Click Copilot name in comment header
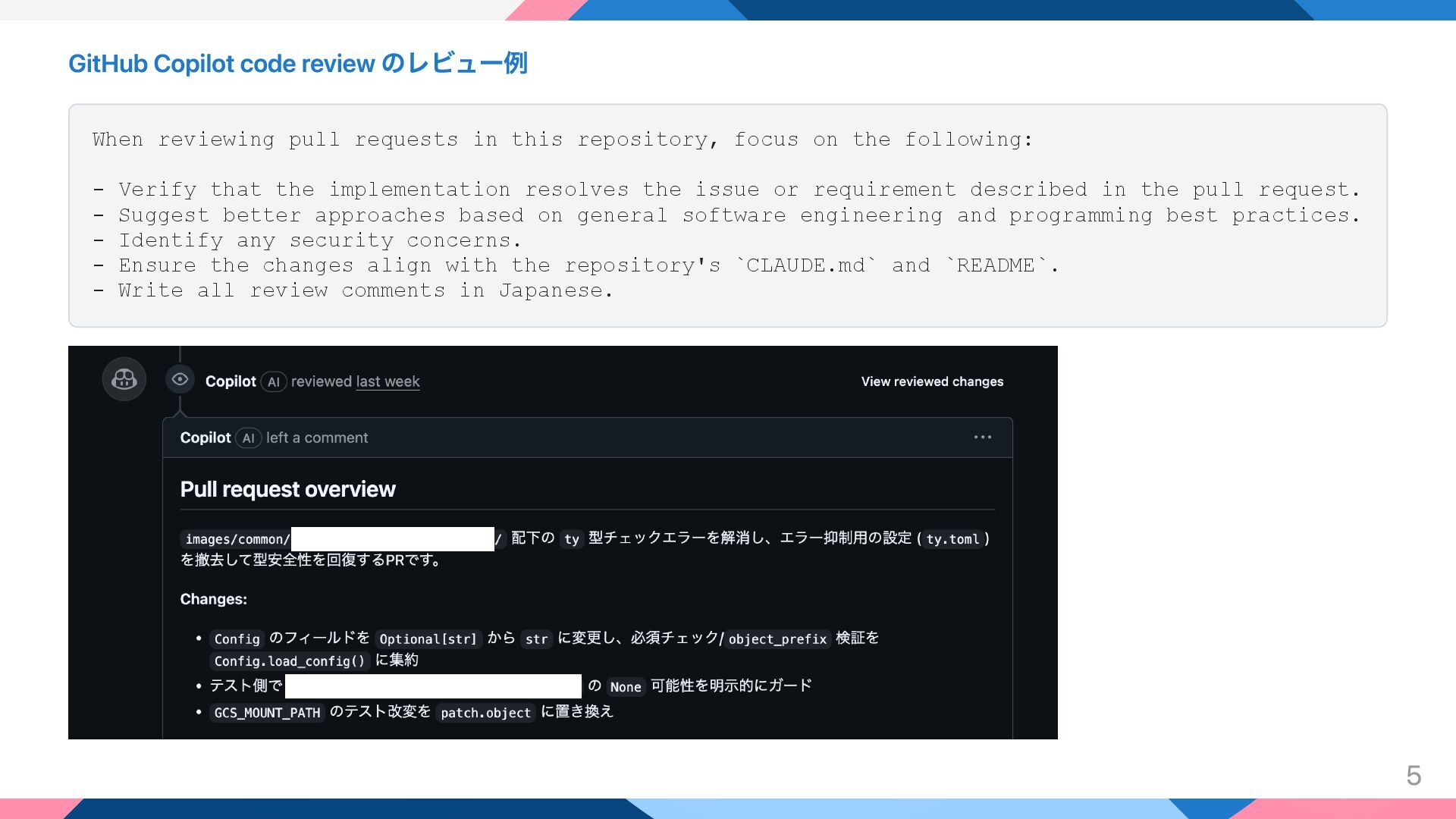The width and height of the screenshot is (1456, 819). 206,438
